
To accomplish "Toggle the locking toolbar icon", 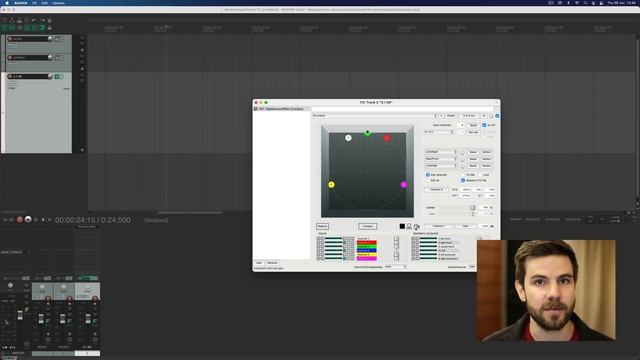I will click(x=49, y=28).
